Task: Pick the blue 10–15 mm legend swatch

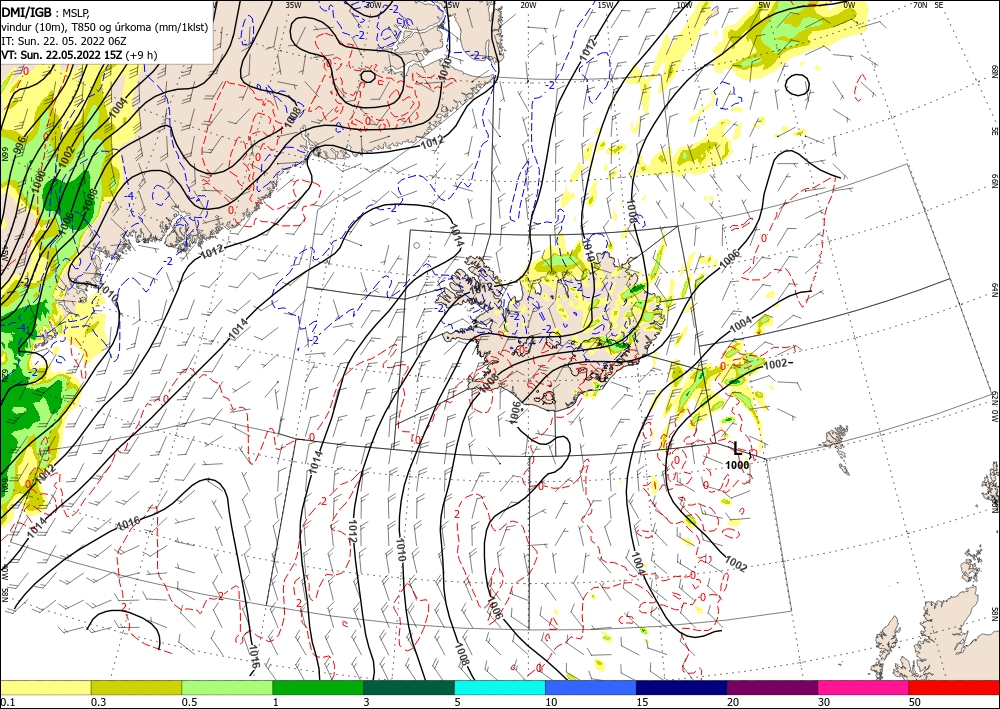Action: point(591,687)
